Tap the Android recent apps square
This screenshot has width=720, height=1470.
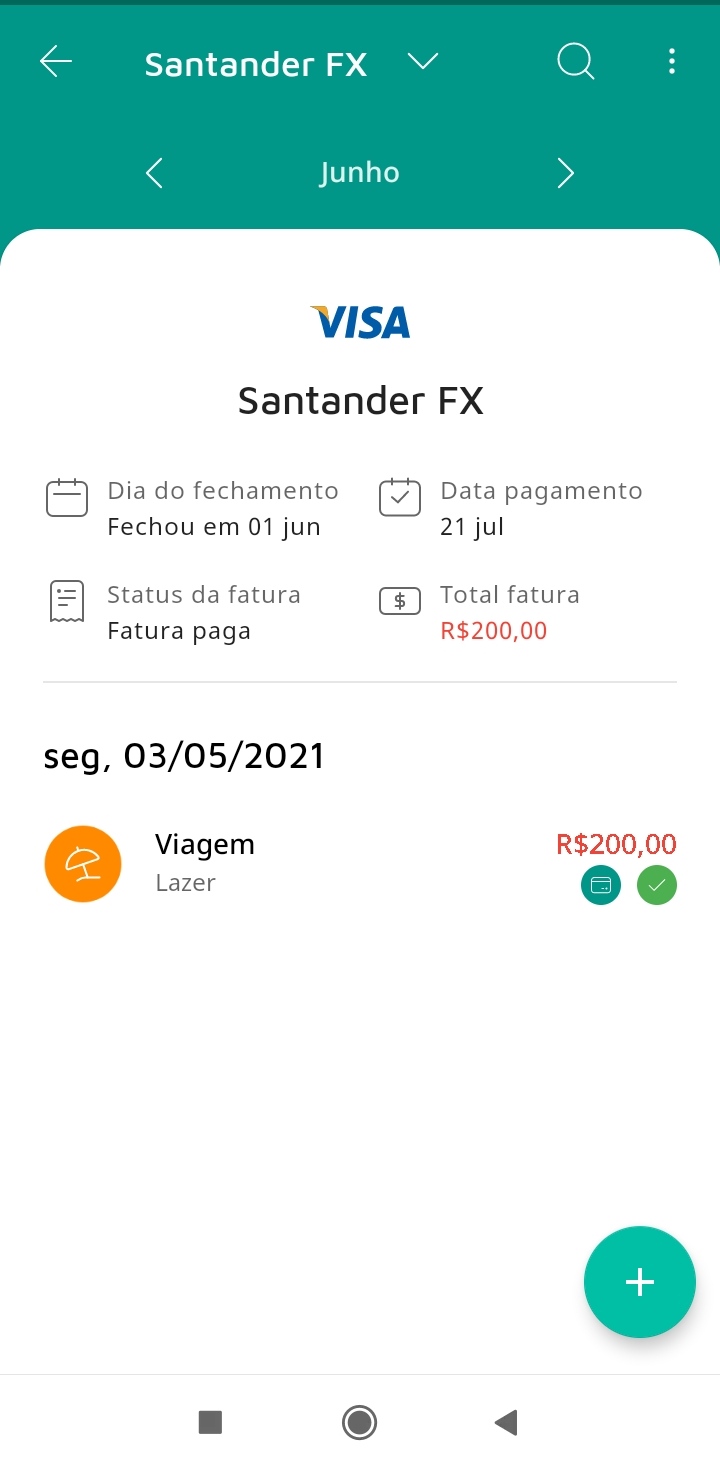(210, 1422)
